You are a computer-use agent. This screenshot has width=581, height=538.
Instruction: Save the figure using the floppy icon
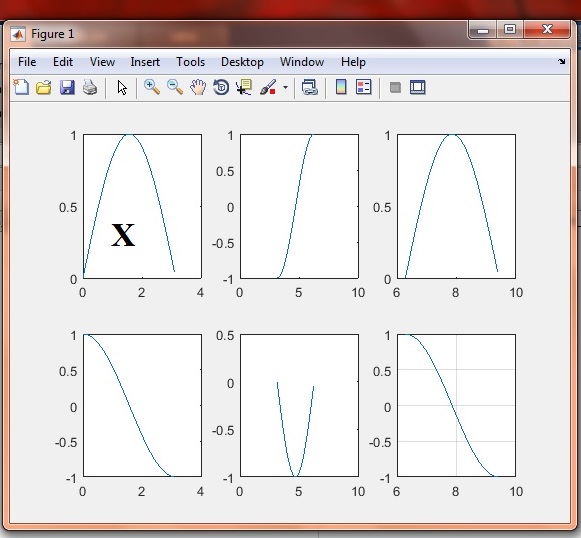point(67,87)
